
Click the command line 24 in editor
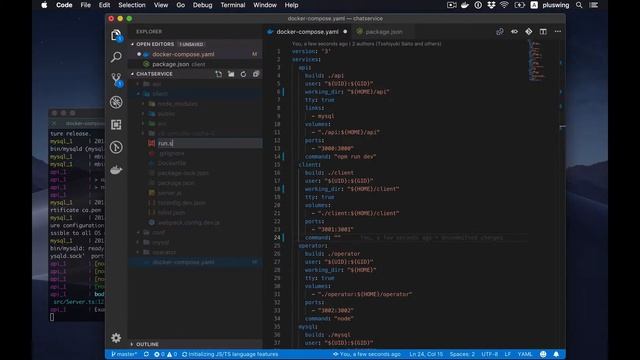(322, 238)
